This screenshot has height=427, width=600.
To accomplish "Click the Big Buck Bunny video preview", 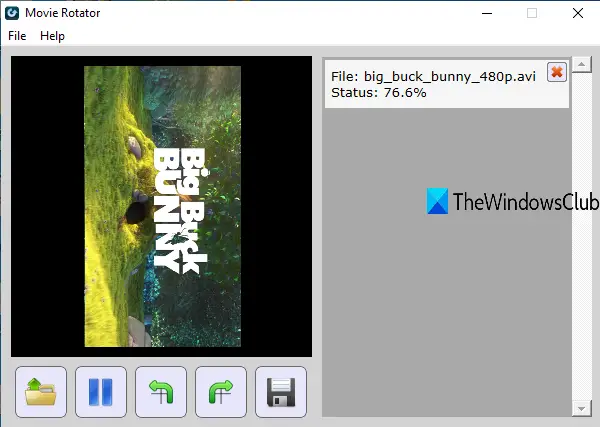I will 162,207.
